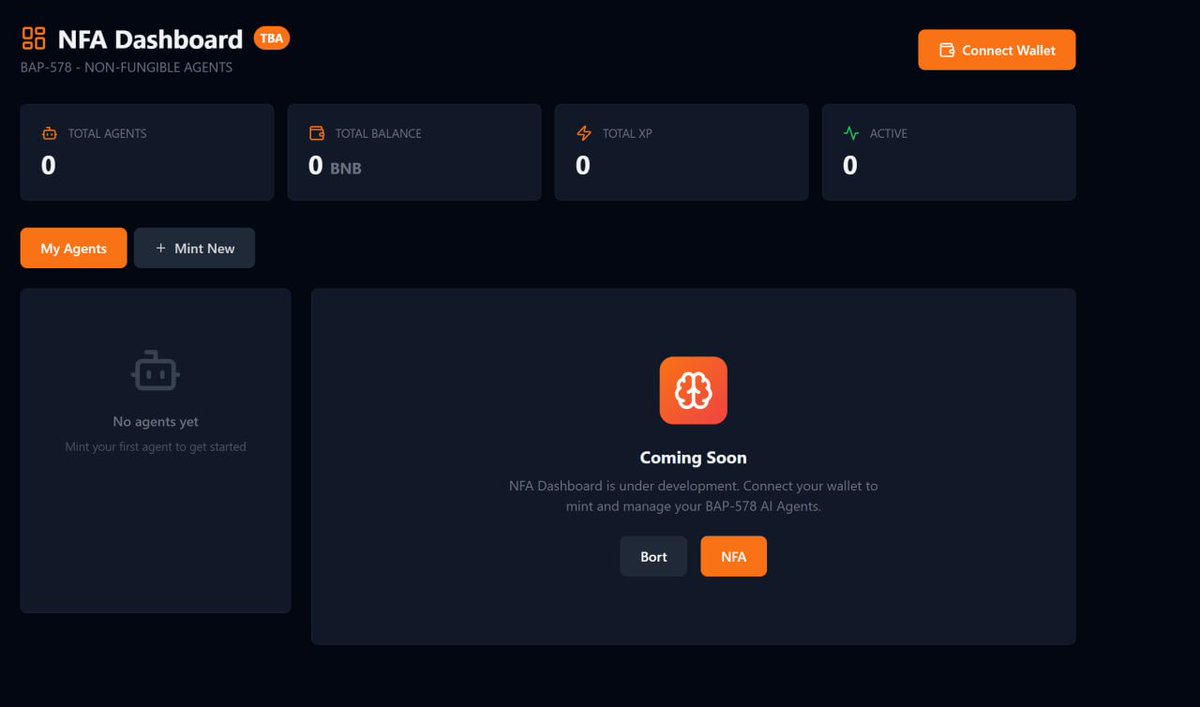Click the under development description text

click(693, 496)
